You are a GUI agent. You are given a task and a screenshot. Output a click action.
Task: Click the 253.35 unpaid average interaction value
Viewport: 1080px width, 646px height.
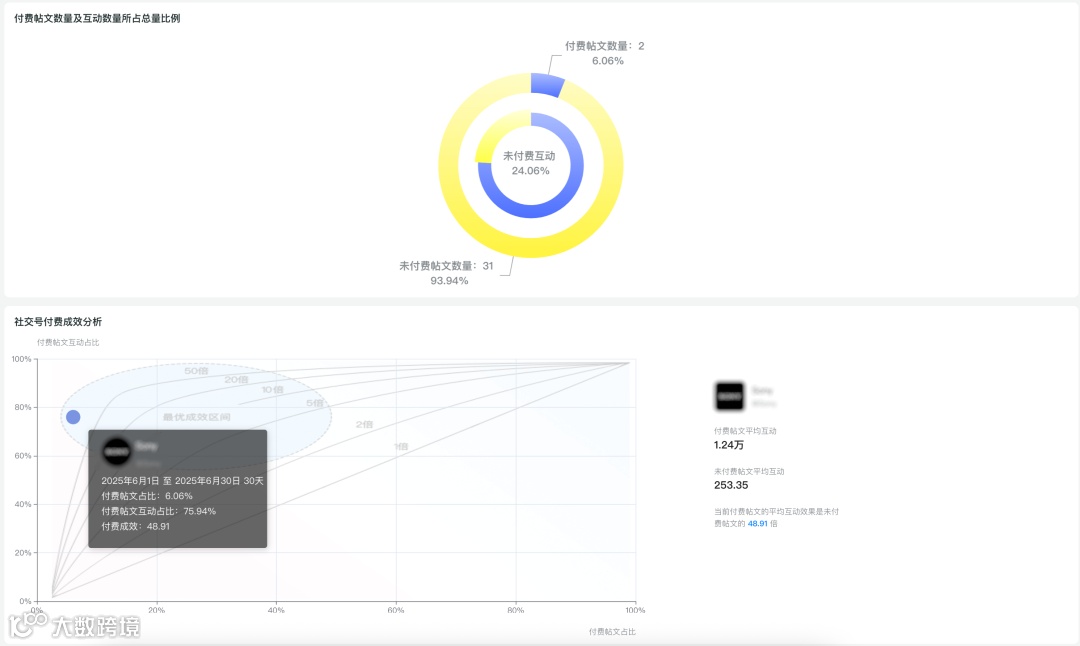tap(731, 485)
